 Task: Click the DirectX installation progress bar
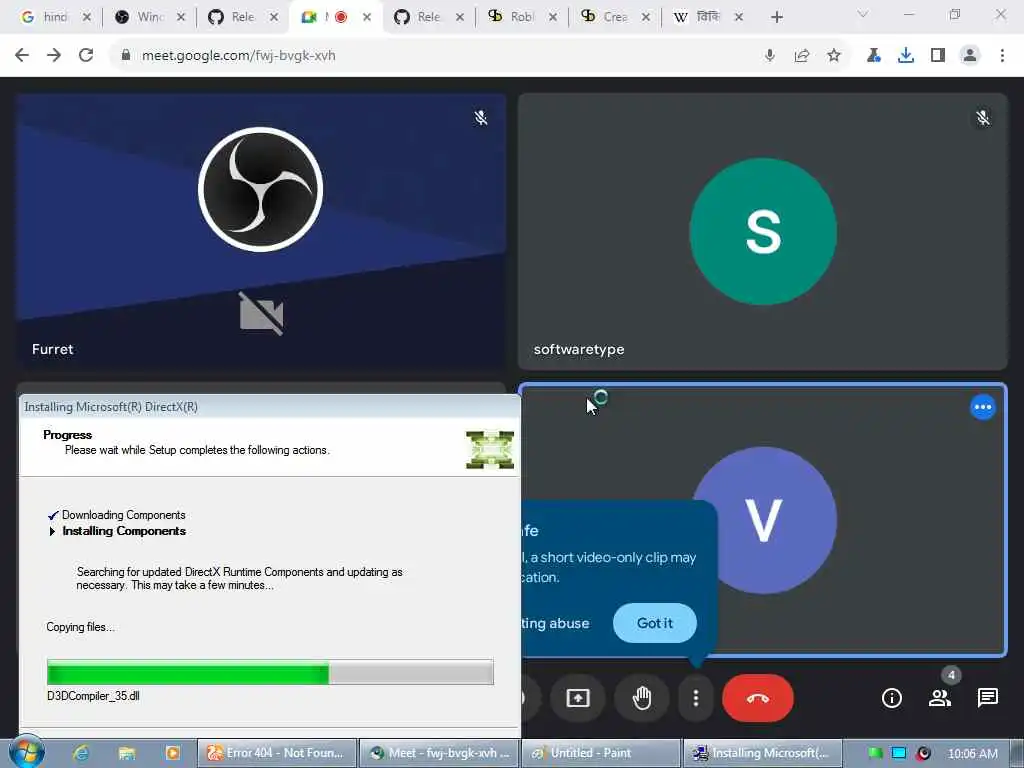pos(270,672)
